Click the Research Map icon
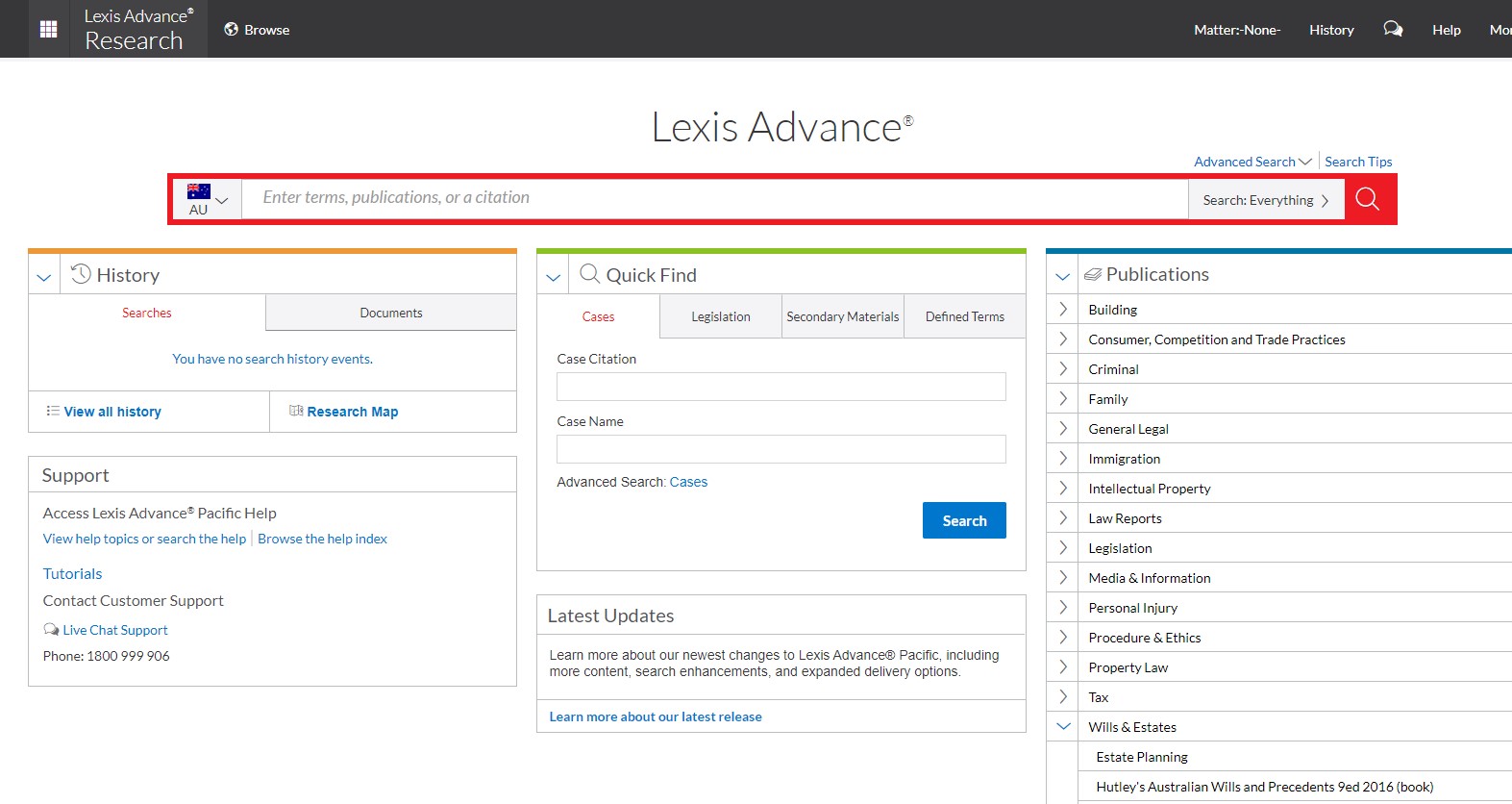Image resolution: width=1512 pixels, height=804 pixels. [x=296, y=411]
